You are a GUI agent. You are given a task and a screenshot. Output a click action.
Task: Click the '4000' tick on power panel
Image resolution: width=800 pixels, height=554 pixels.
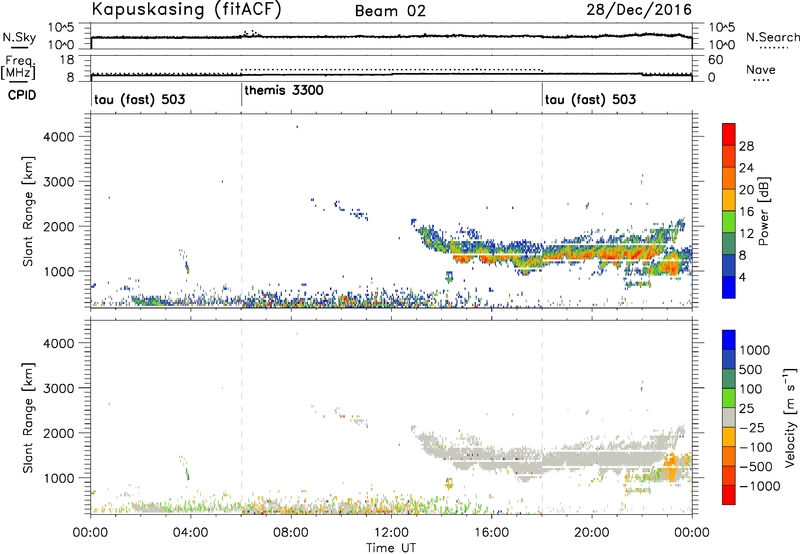click(59, 137)
